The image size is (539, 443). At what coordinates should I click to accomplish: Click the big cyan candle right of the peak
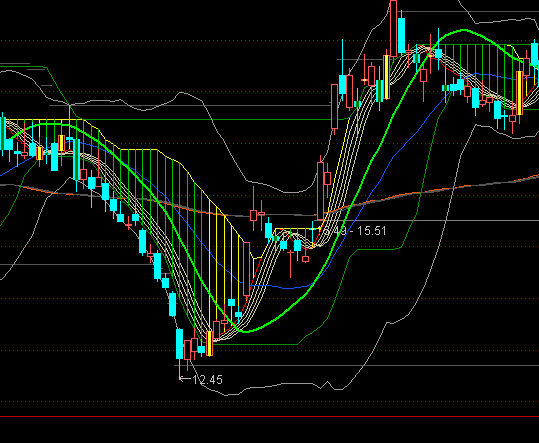(402, 35)
